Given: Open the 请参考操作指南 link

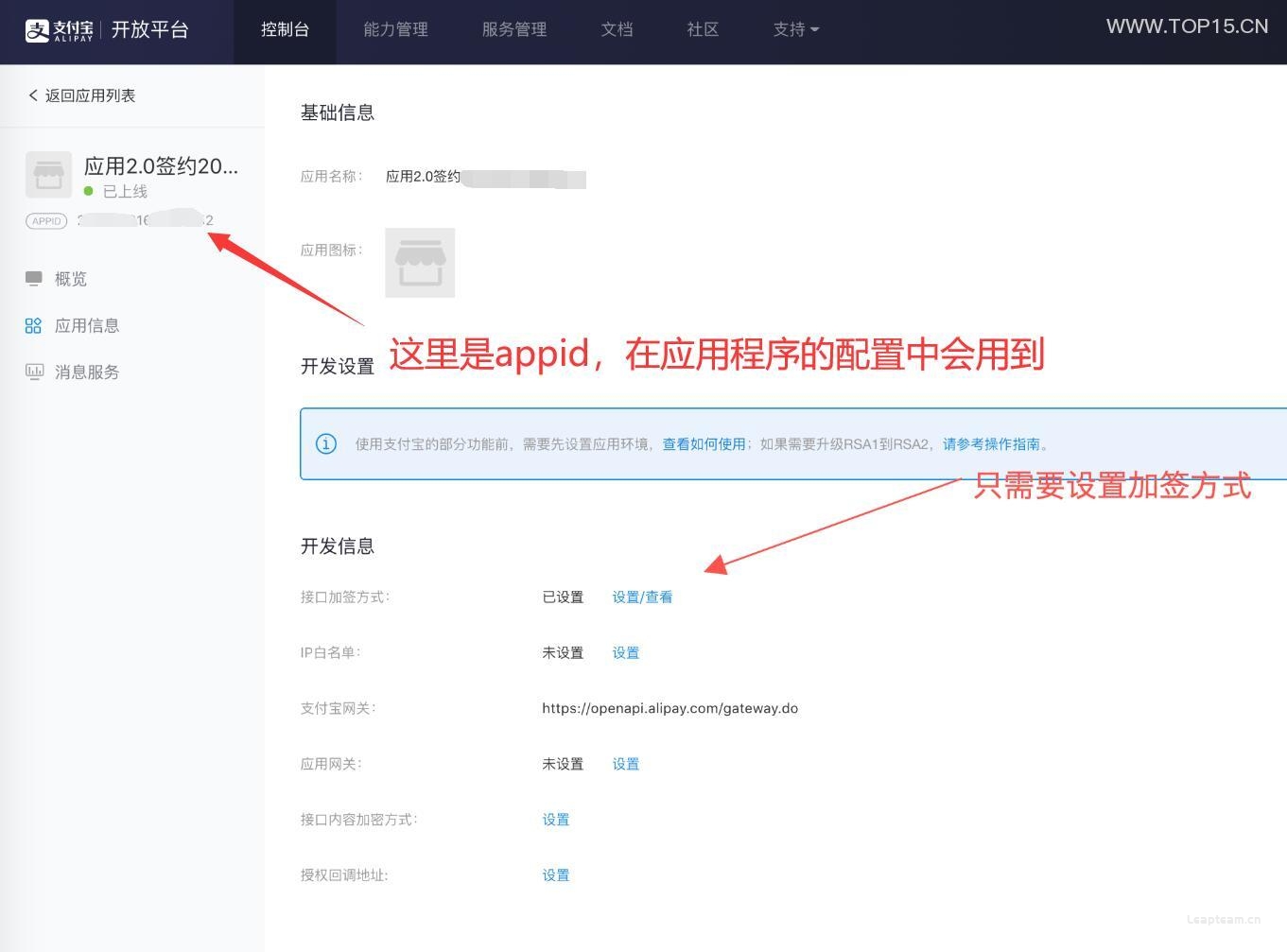Looking at the screenshot, I should click(x=991, y=444).
